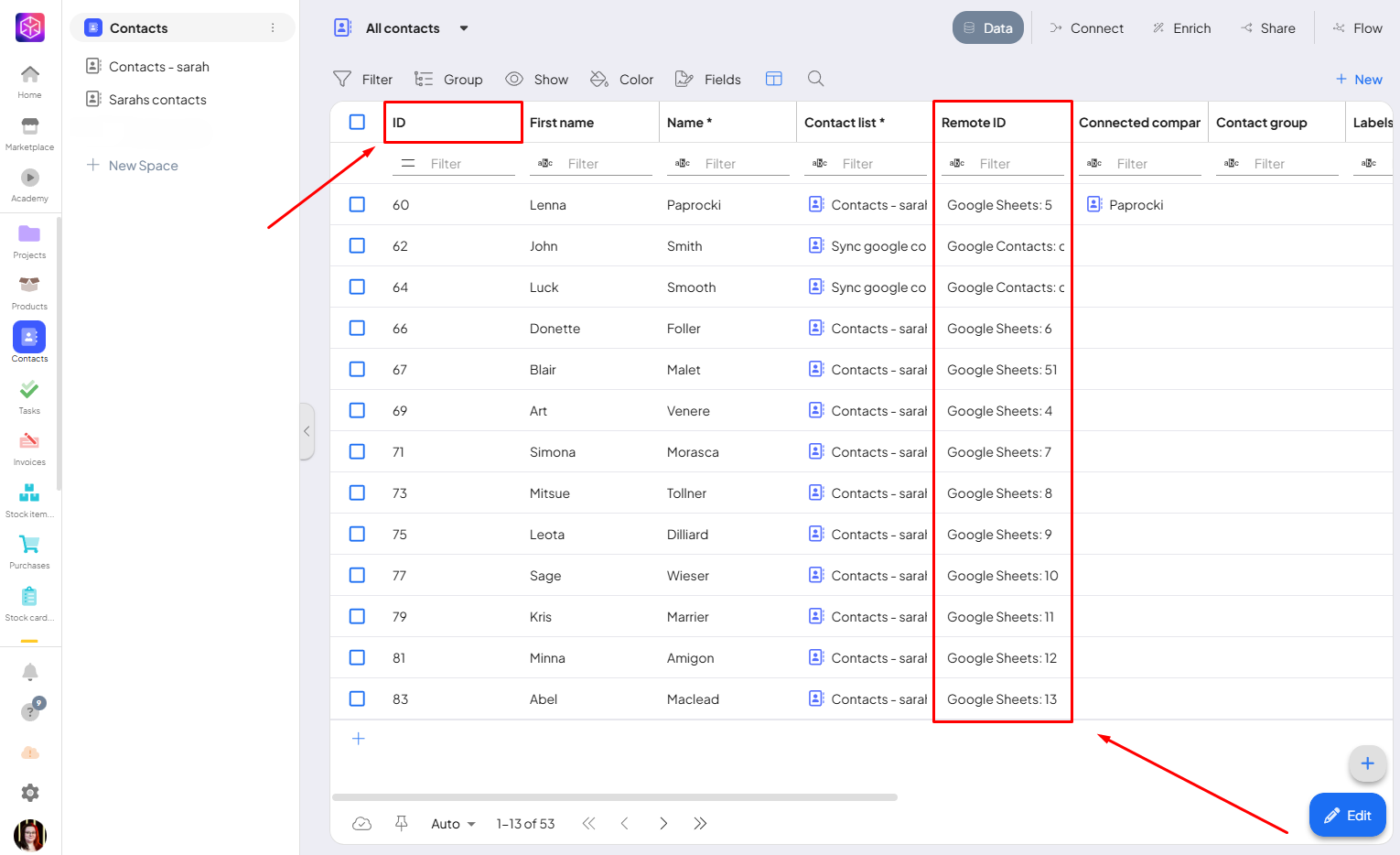1400x855 pixels.
Task: Click the table layout icon in toolbar
Action: pos(773,79)
